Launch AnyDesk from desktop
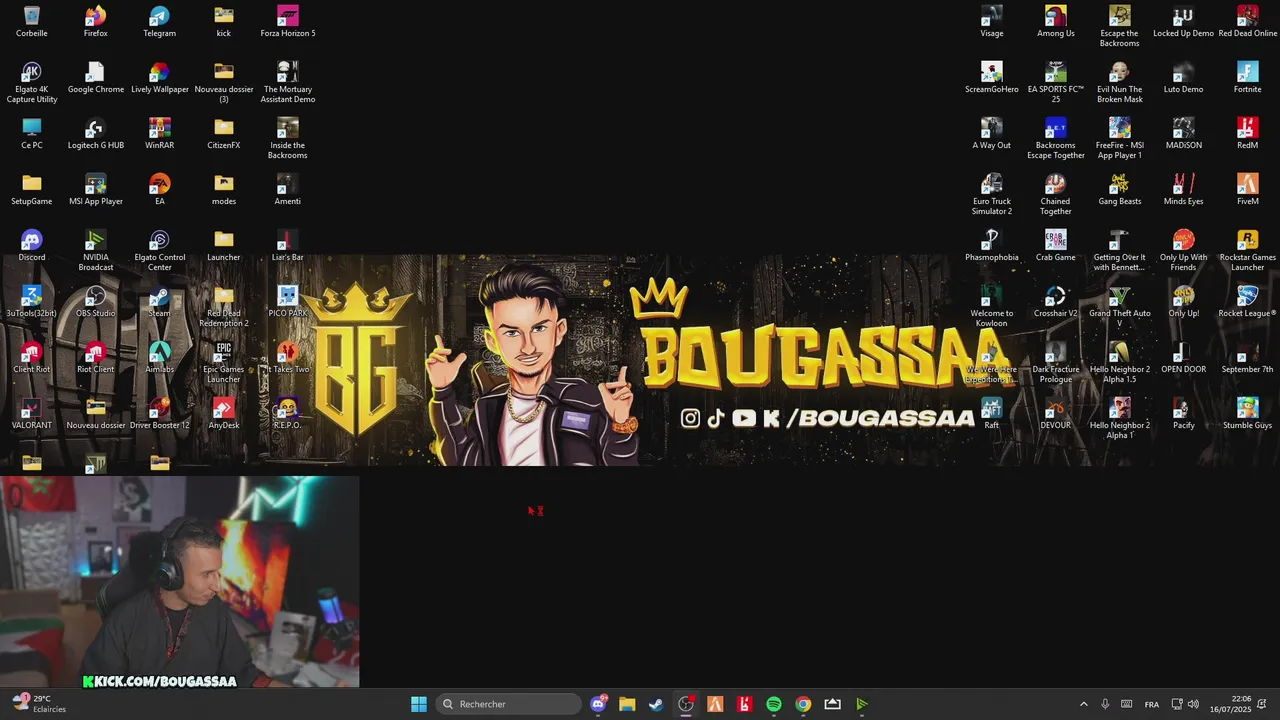The height and width of the screenshot is (720, 1280). (x=224, y=414)
